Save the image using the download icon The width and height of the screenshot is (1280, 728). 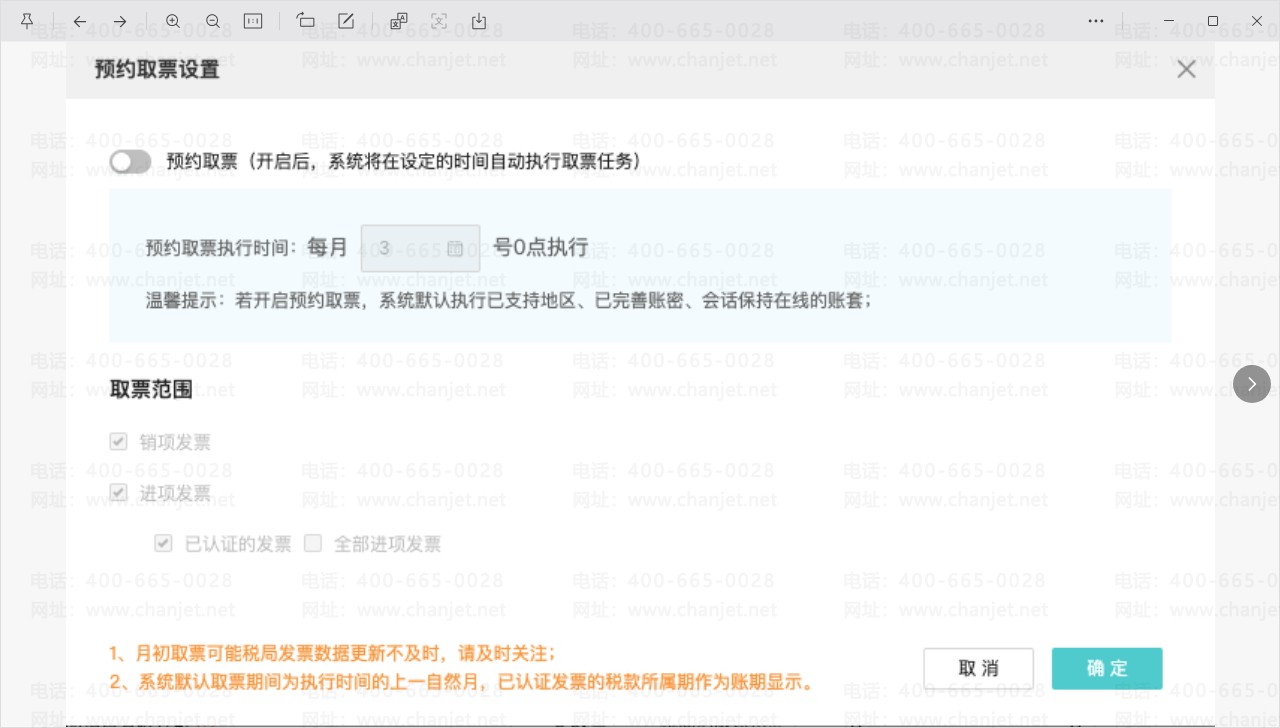point(479,21)
